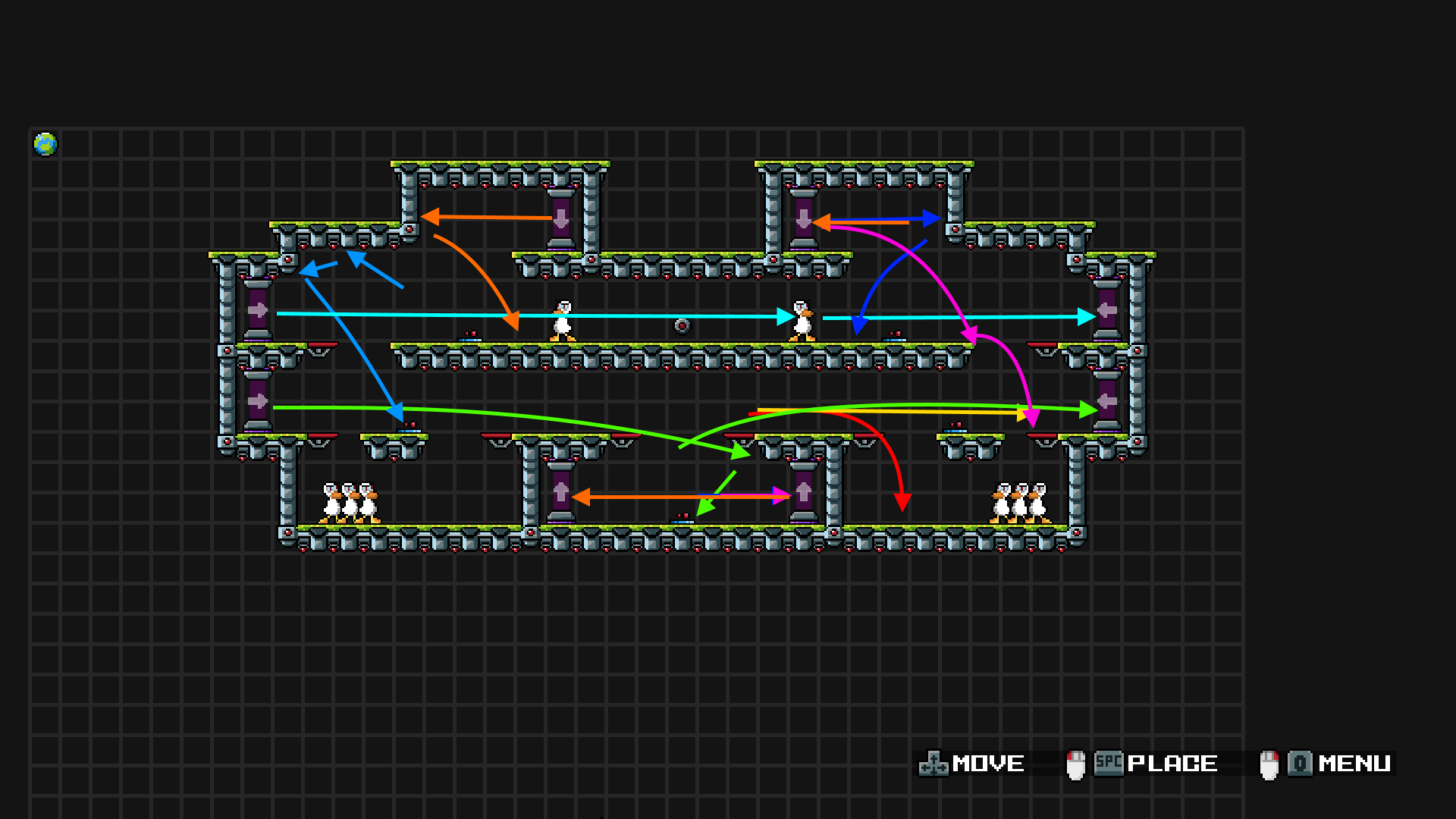Select the red pressure button on the bottom floor

(x=682, y=519)
